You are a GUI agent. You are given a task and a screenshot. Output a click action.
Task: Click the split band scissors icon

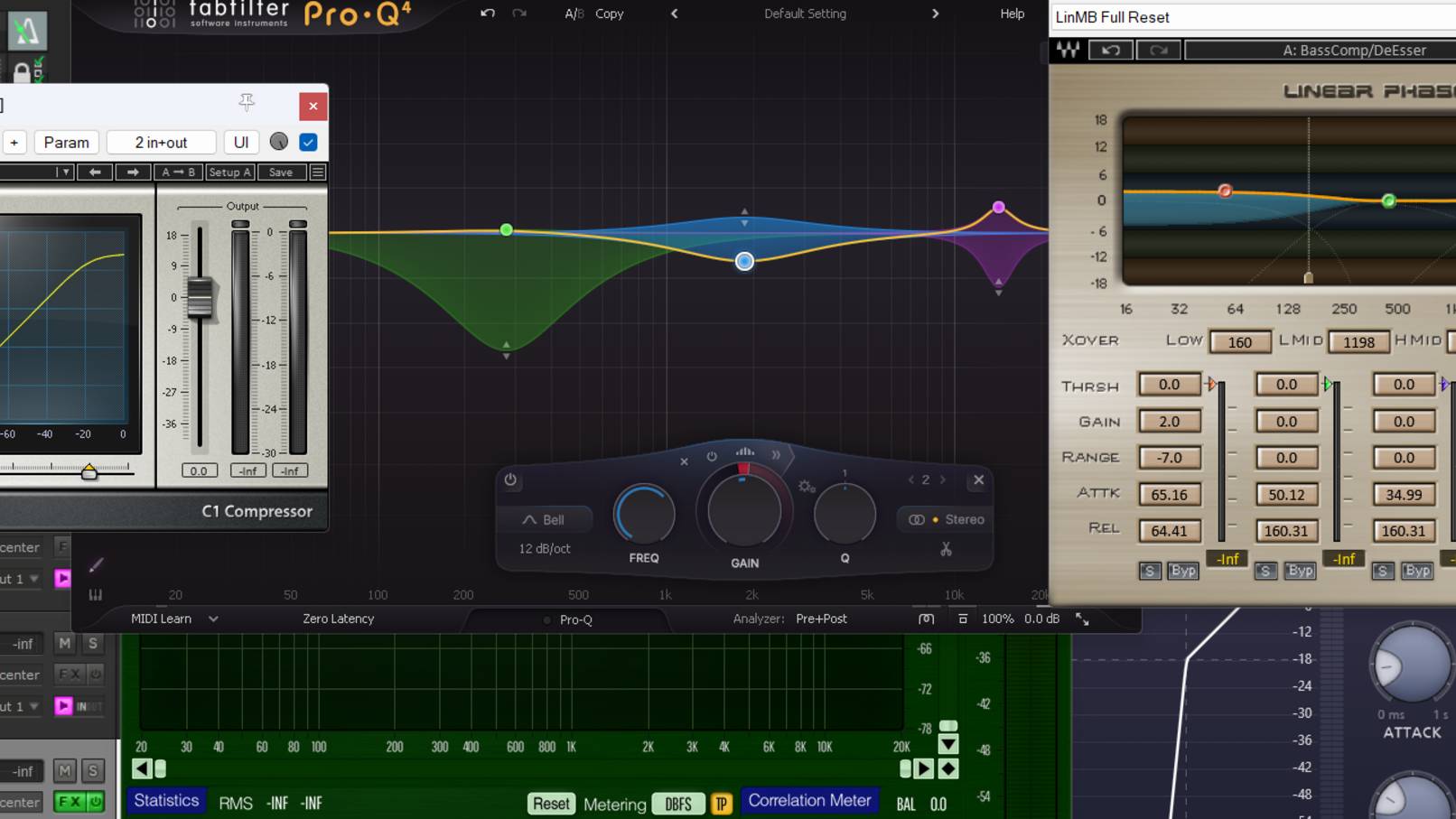pos(946,549)
